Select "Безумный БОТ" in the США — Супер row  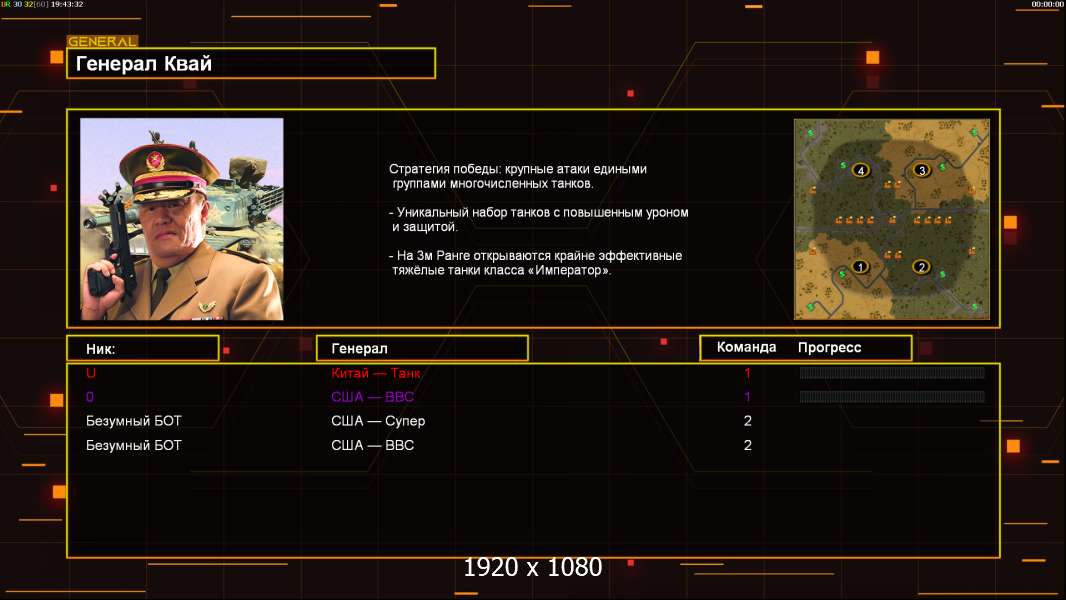click(134, 421)
